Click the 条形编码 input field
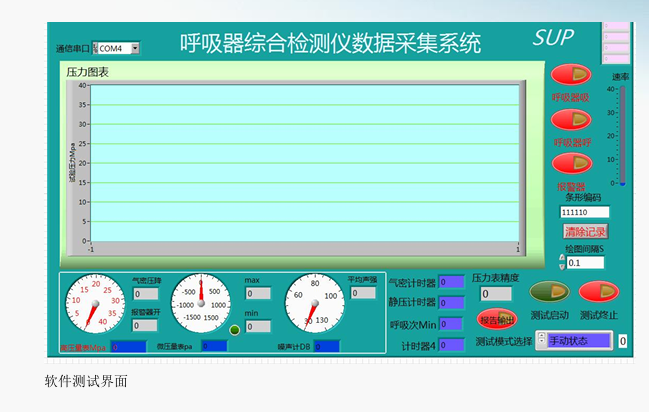 click(584, 212)
